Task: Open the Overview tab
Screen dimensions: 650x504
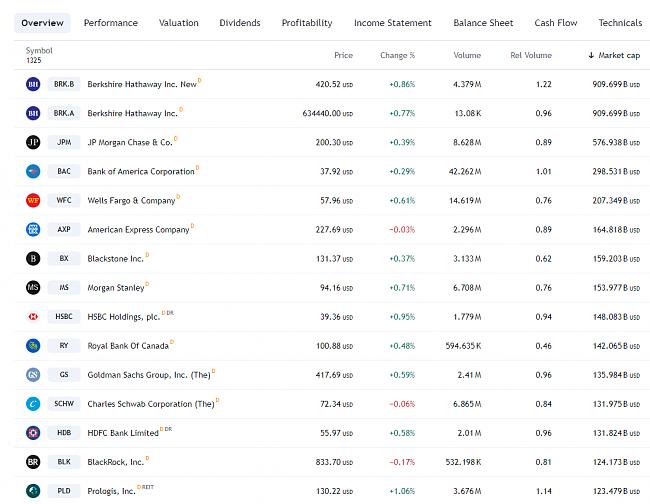Action: (x=42, y=23)
